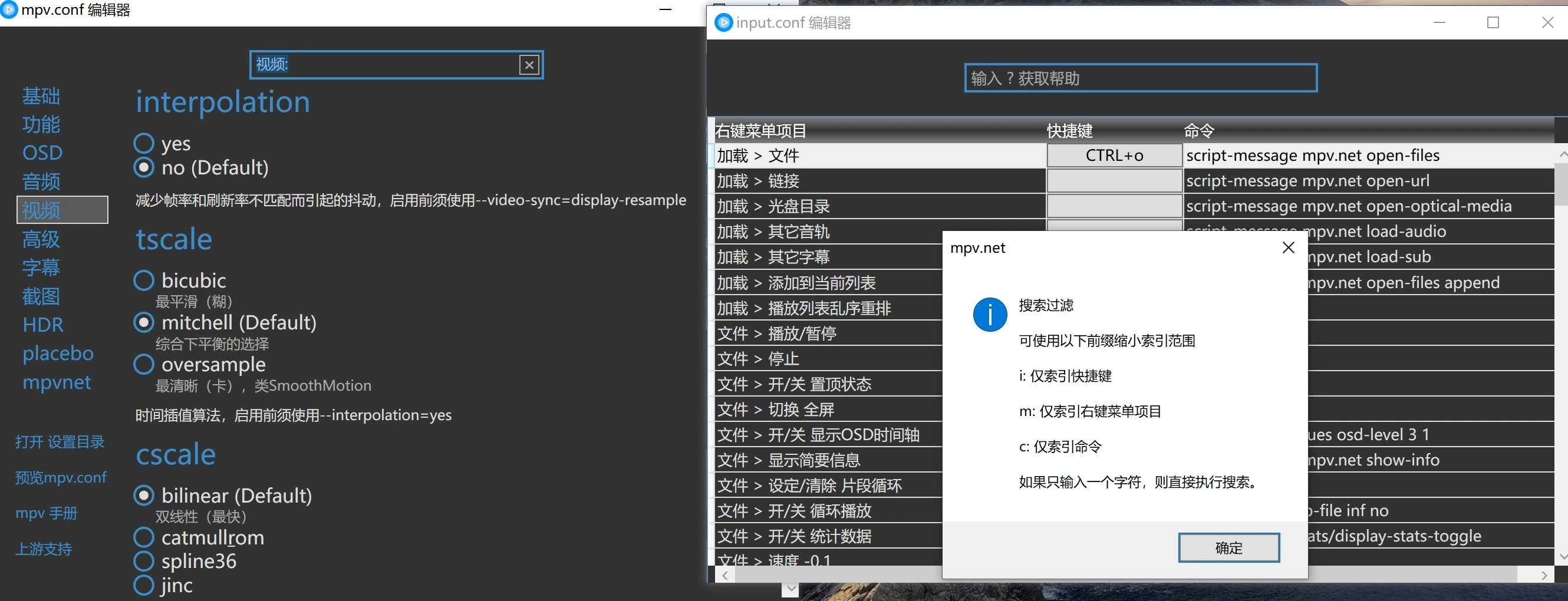Click the 输入 ? 获取帮助 search field
The height and width of the screenshot is (601, 1568).
(x=1140, y=78)
